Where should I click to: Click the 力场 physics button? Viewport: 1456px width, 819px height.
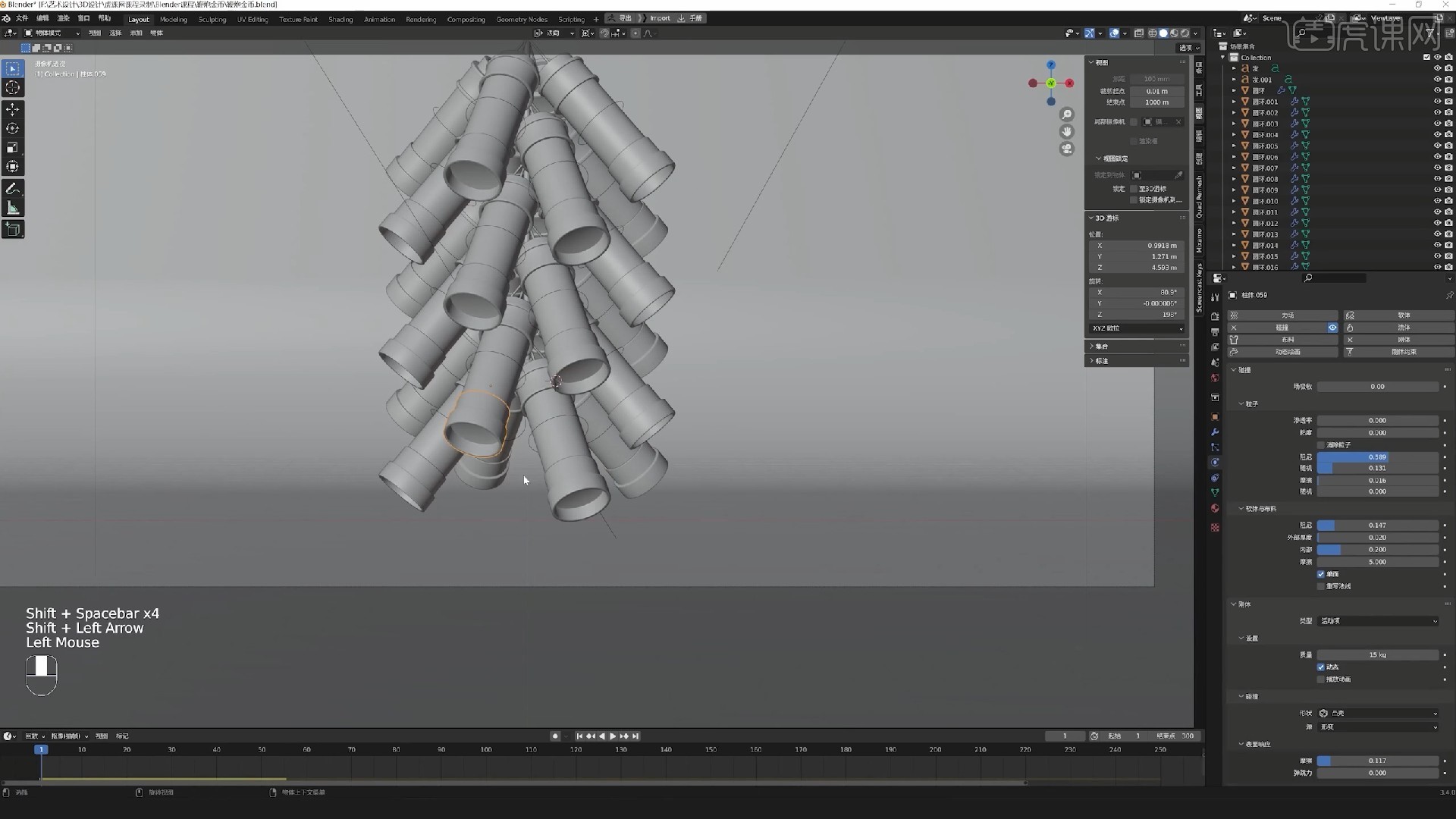(1283, 315)
